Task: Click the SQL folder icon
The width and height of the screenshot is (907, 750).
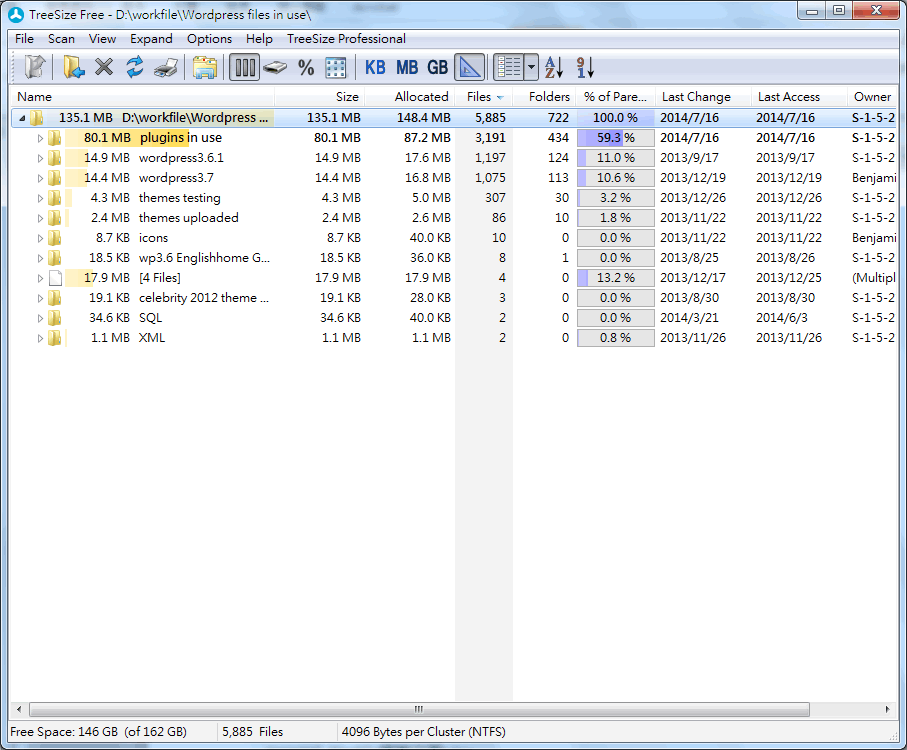Action: click(55, 317)
